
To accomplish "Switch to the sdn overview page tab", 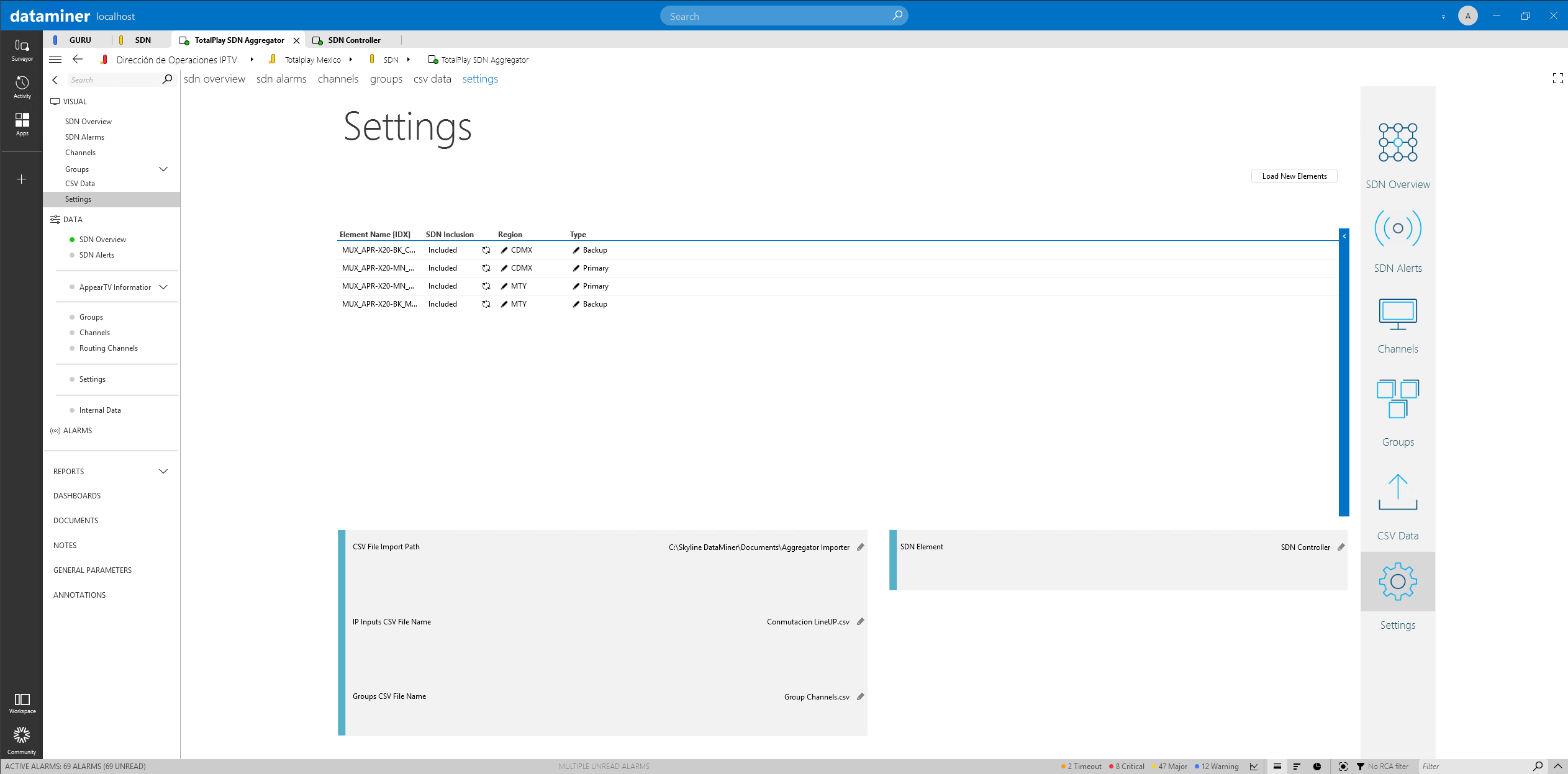I will (x=214, y=79).
